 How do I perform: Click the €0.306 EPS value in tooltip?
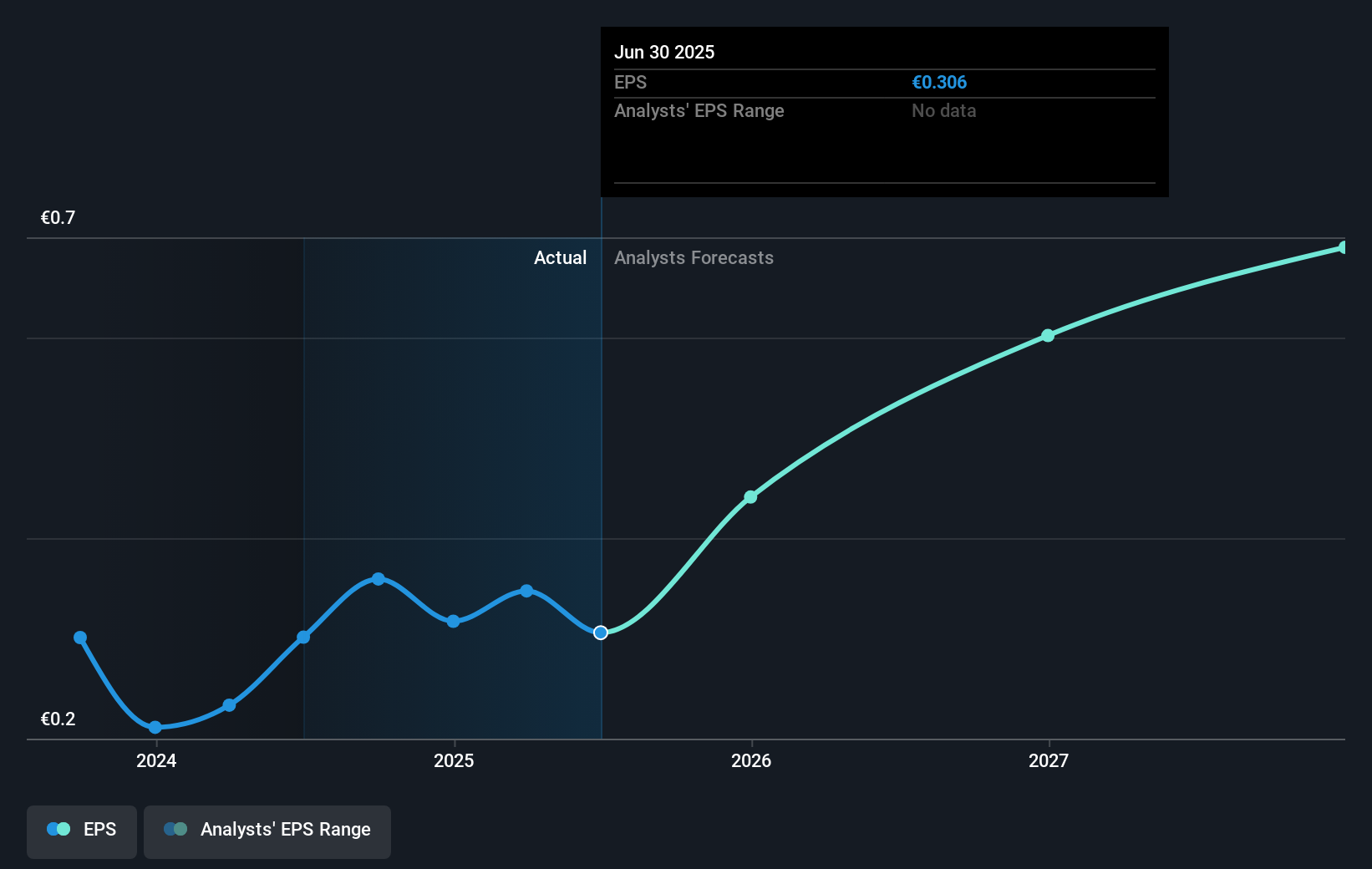tap(939, 83)
